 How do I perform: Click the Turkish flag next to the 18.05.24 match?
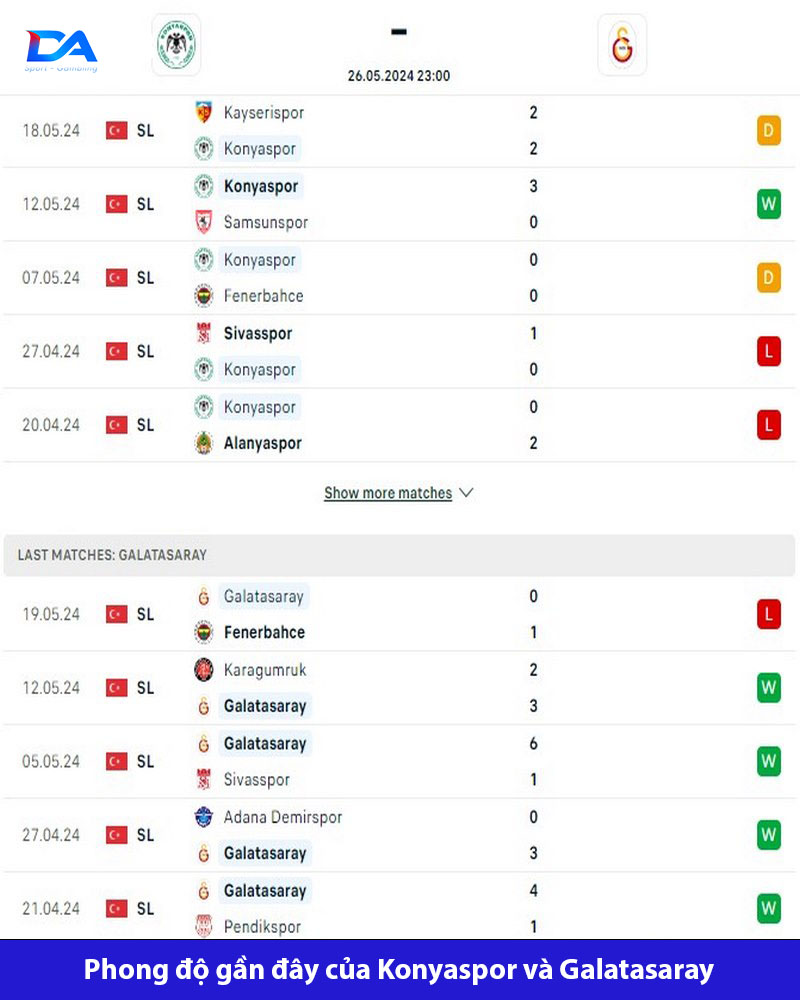(116, 129)
